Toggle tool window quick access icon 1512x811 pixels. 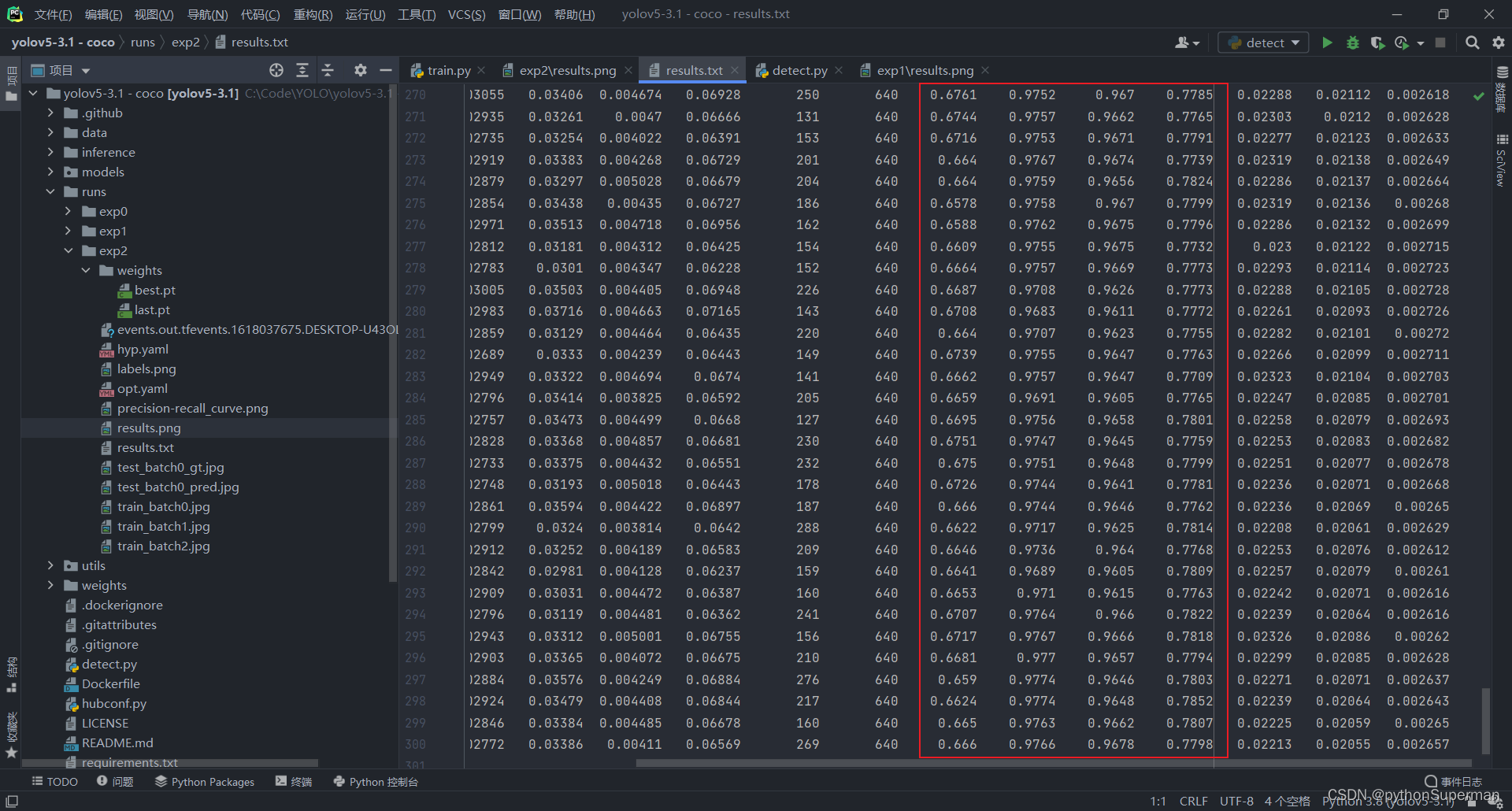(x=12, y=801)
